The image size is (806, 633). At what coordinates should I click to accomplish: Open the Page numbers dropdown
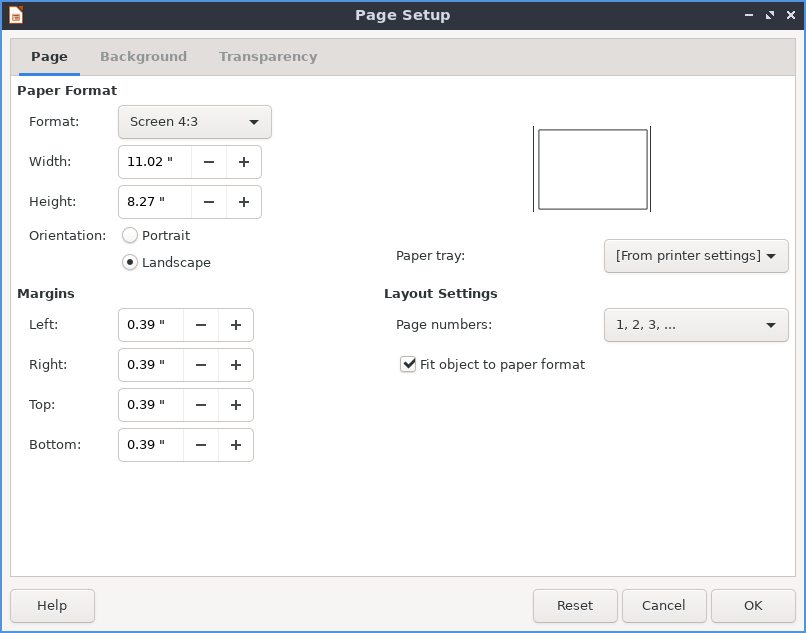[x=696, y=325]
